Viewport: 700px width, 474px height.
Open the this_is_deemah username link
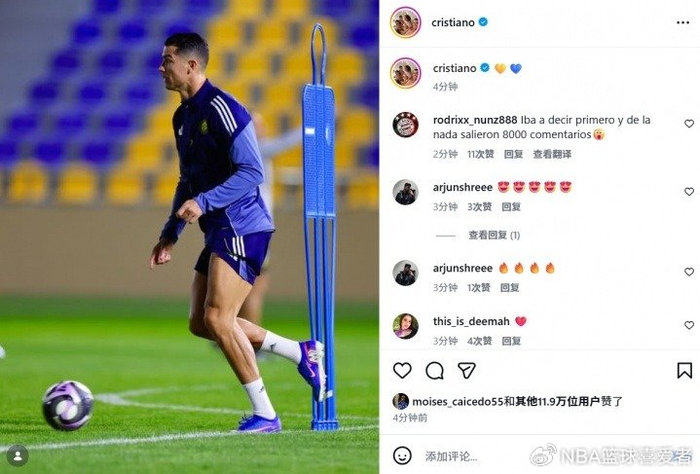pyautogui.click(x=471, y=321)
